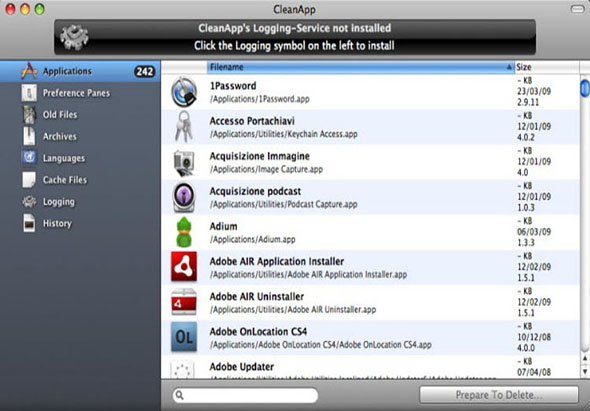Click the Archives document icon

29,136
